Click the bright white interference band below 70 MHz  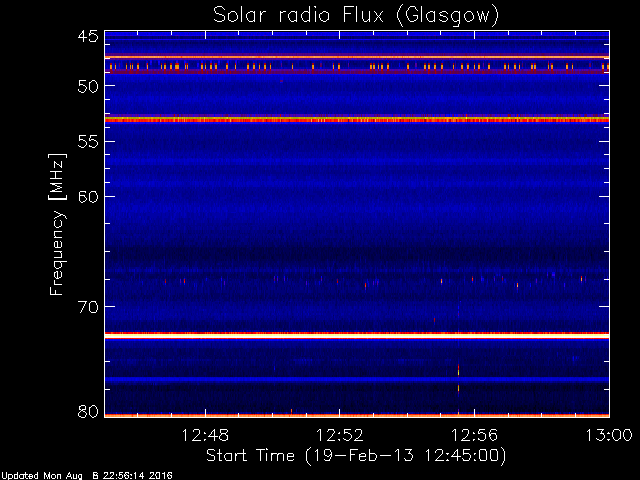[357, 336]
